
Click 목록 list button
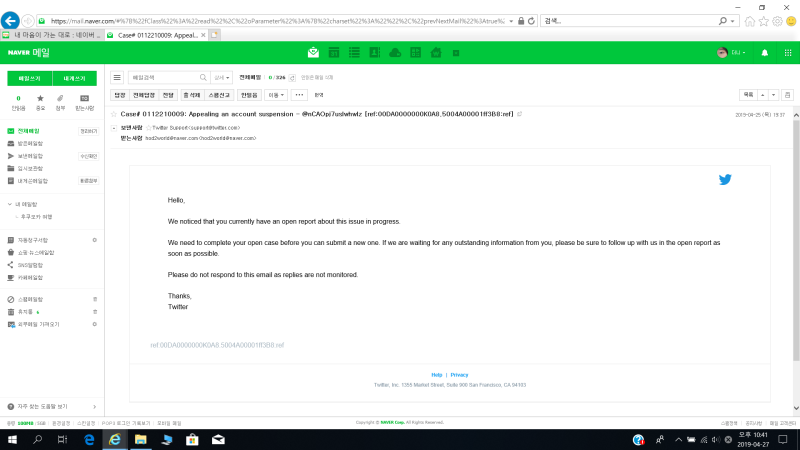click(x=748, y=95)
